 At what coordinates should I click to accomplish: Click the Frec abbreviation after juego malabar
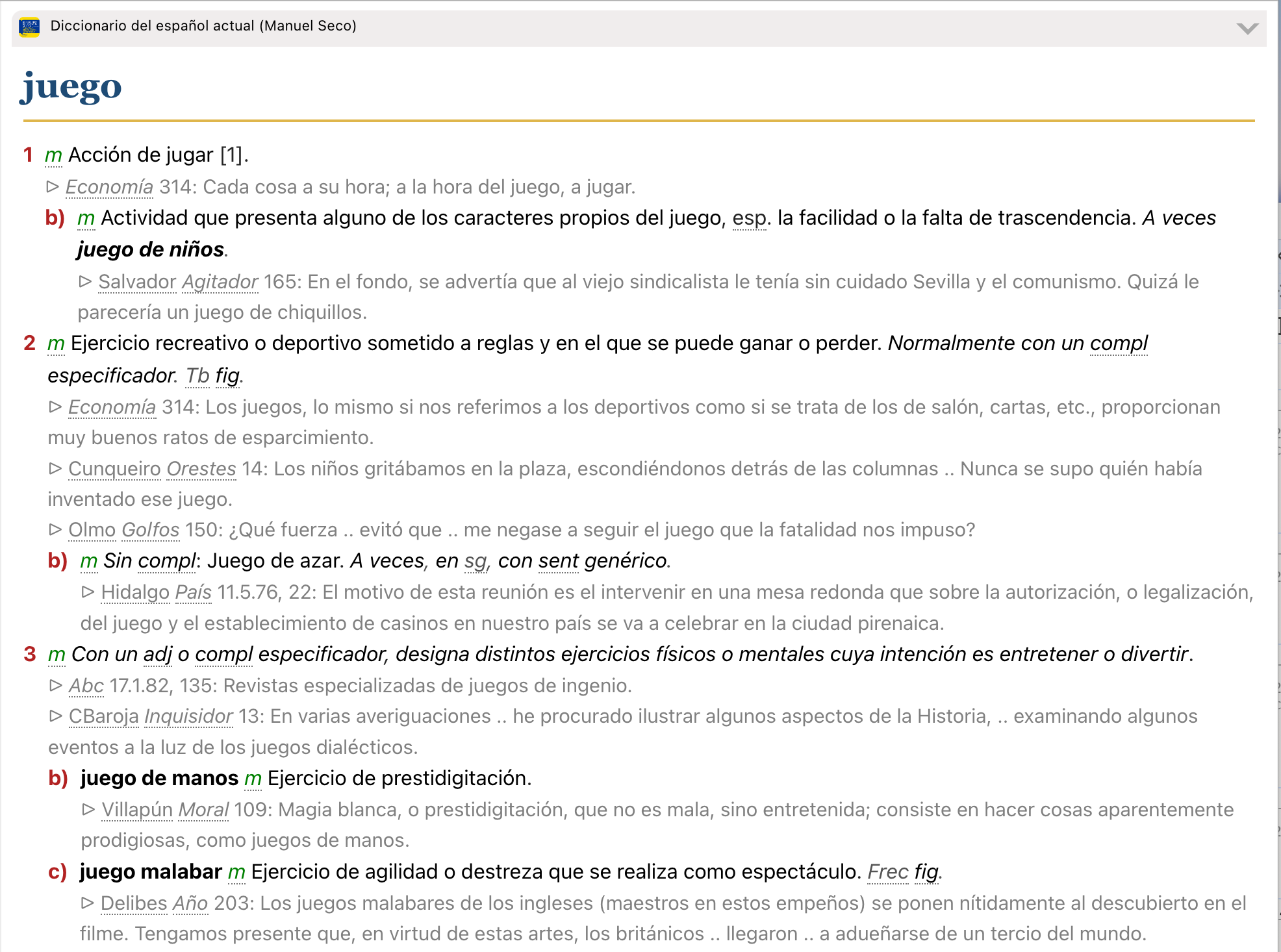888,872
